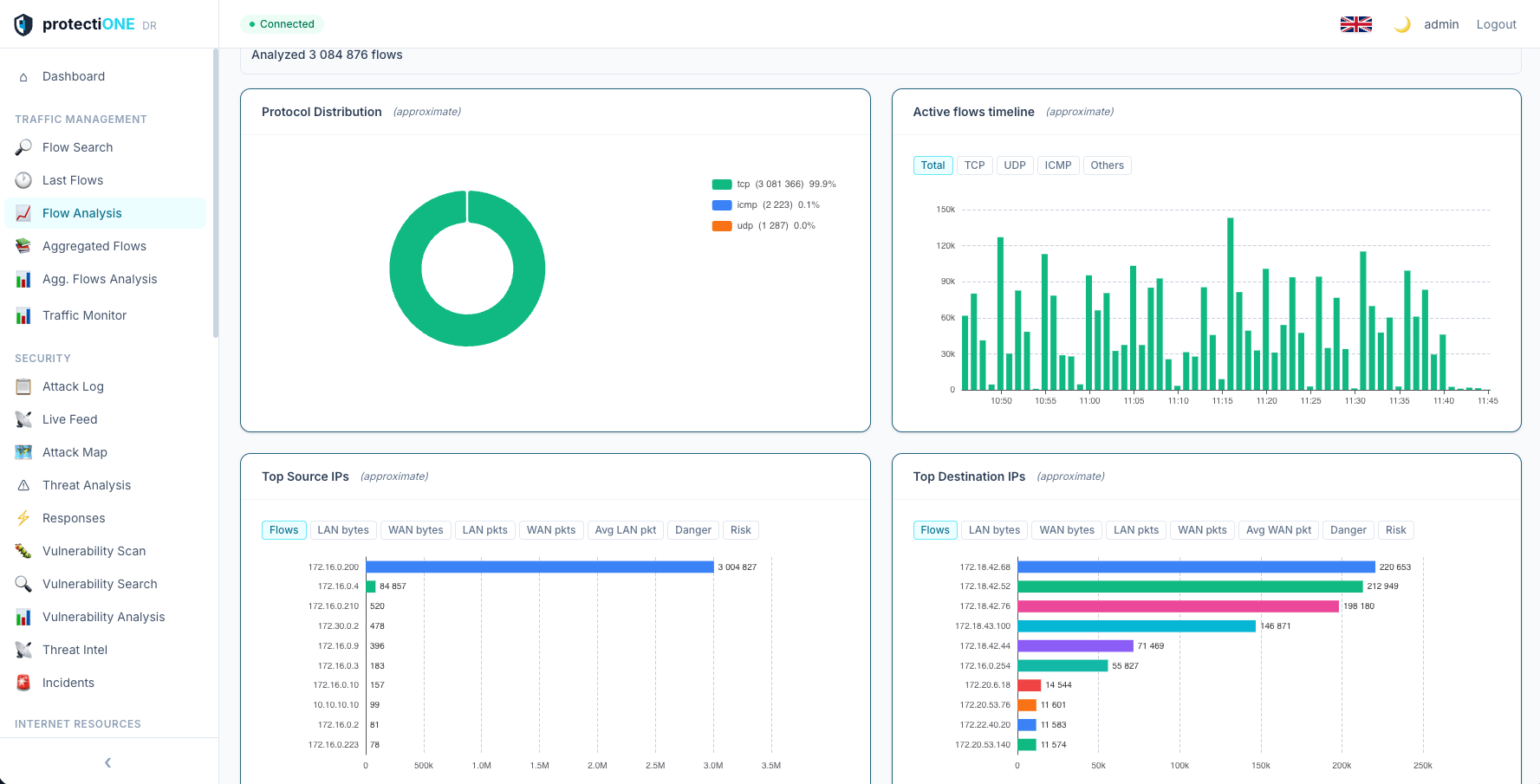Viewport: 1540px width, 784px height.
Task: Select the Others timeline tab
Action: tap(1107, 165)
